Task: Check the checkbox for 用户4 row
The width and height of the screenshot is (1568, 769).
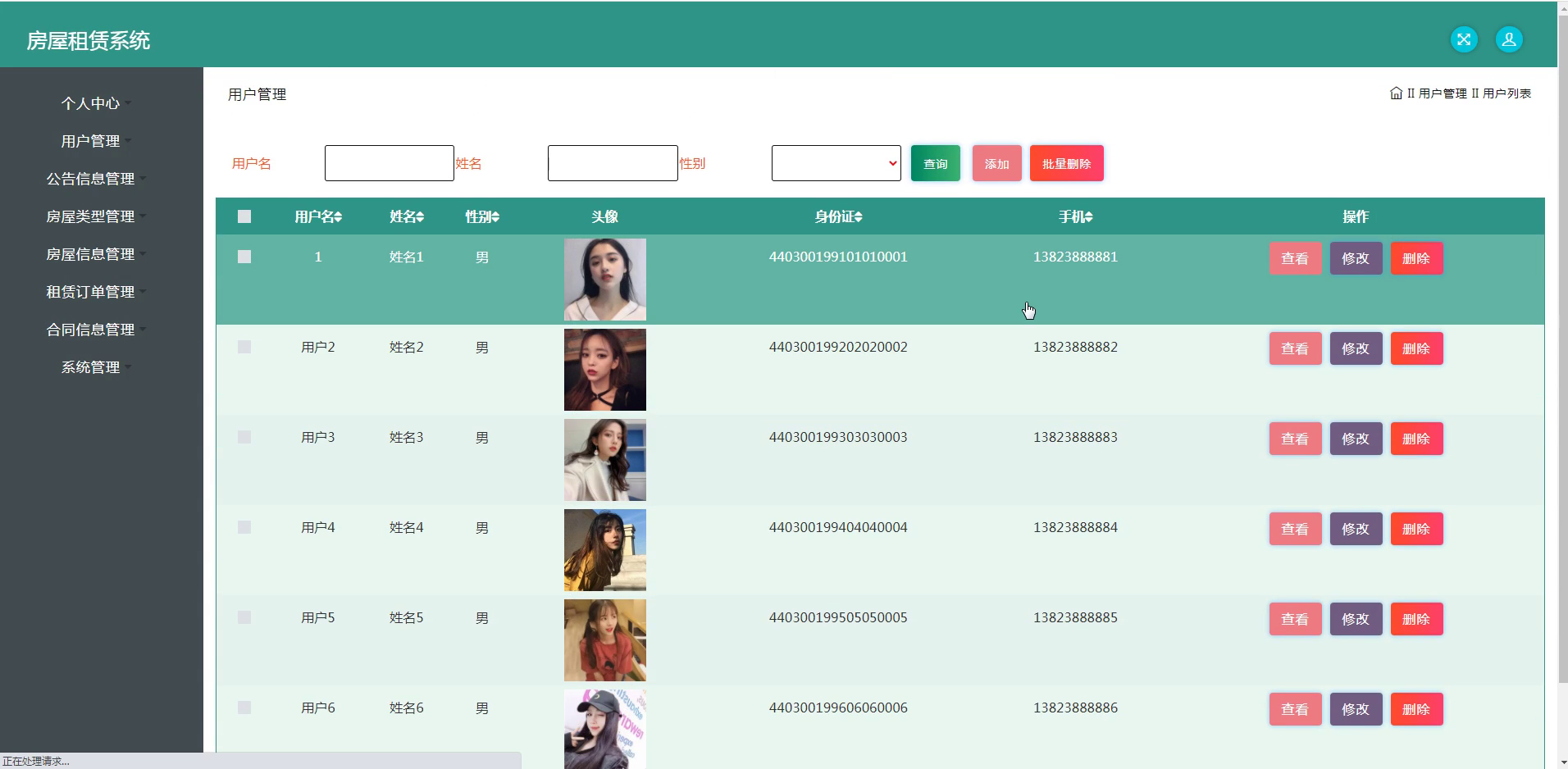Action: (244, 527)
